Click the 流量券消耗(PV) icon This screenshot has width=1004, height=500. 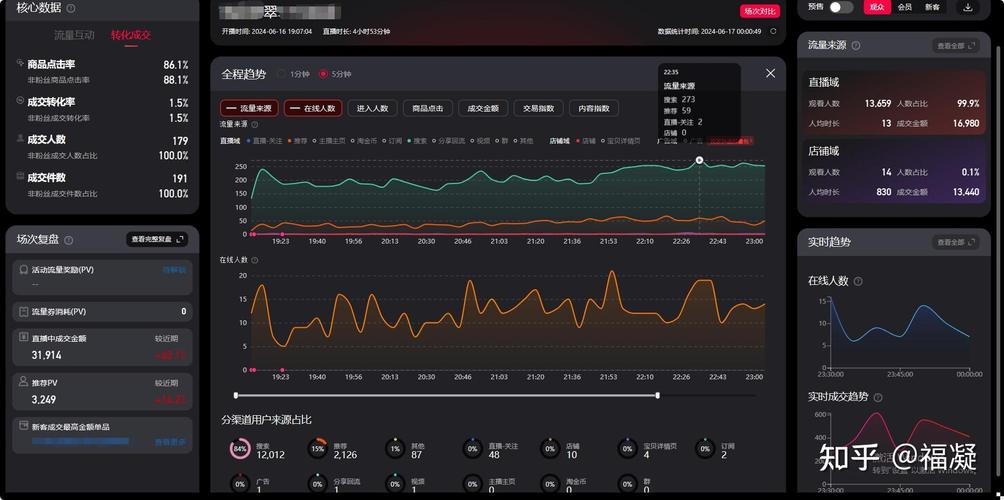point(24,312)
